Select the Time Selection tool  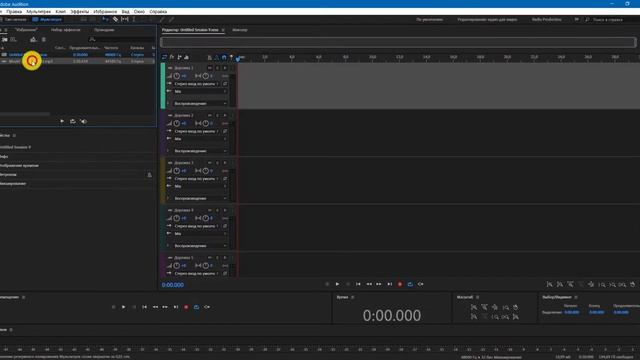pyautogui.click(x=134, y=19)
